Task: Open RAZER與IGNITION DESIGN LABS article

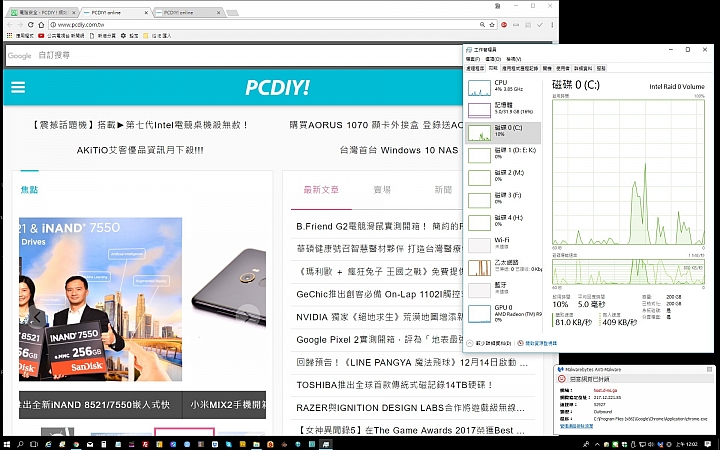Action: [410, 408]
